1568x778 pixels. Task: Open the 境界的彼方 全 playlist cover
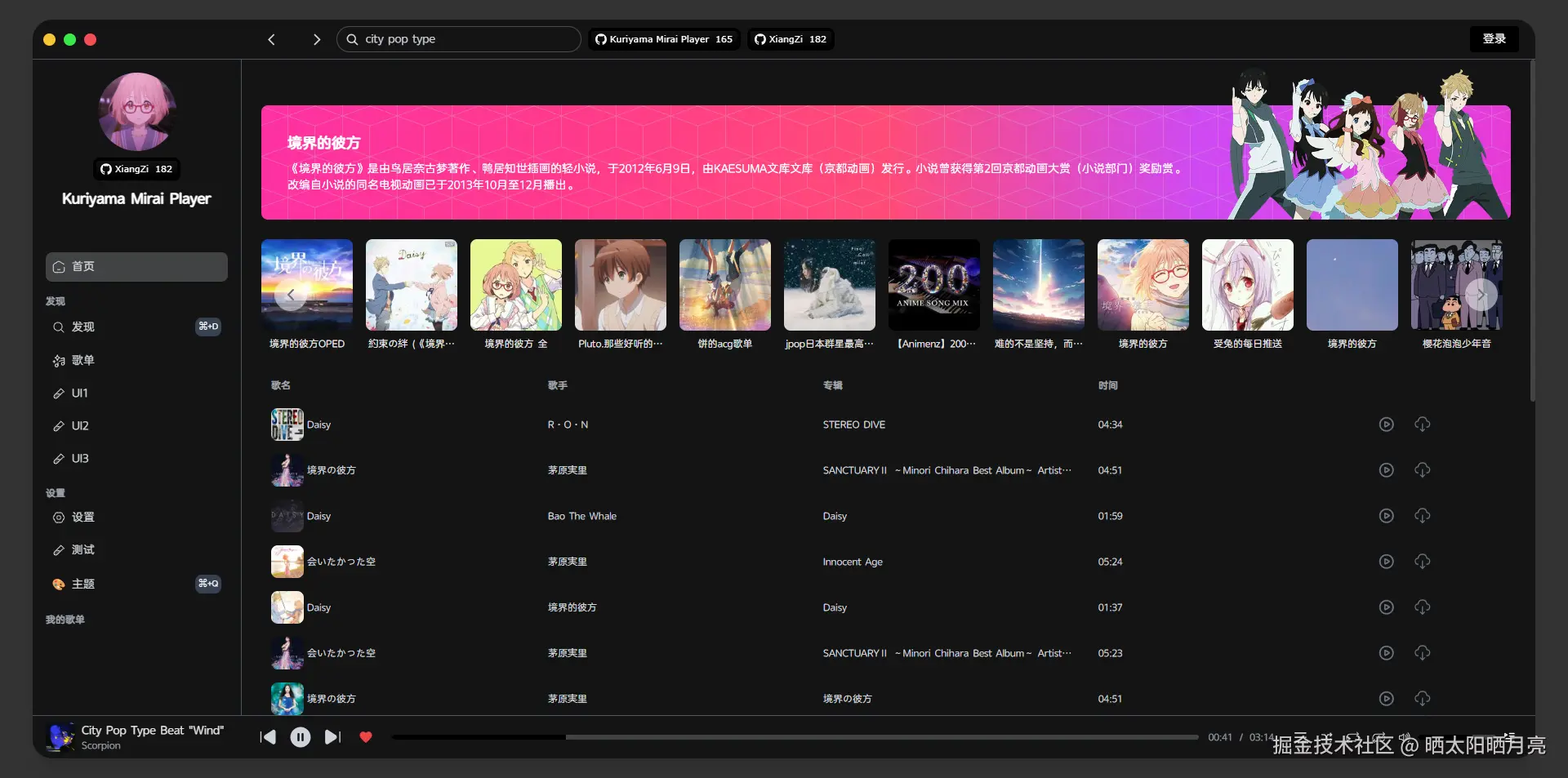pyautogui.click(x=516, y=285)
